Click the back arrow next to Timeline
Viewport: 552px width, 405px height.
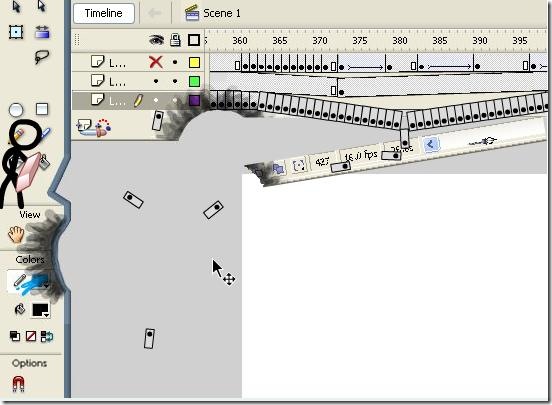[x=155, y=13]
